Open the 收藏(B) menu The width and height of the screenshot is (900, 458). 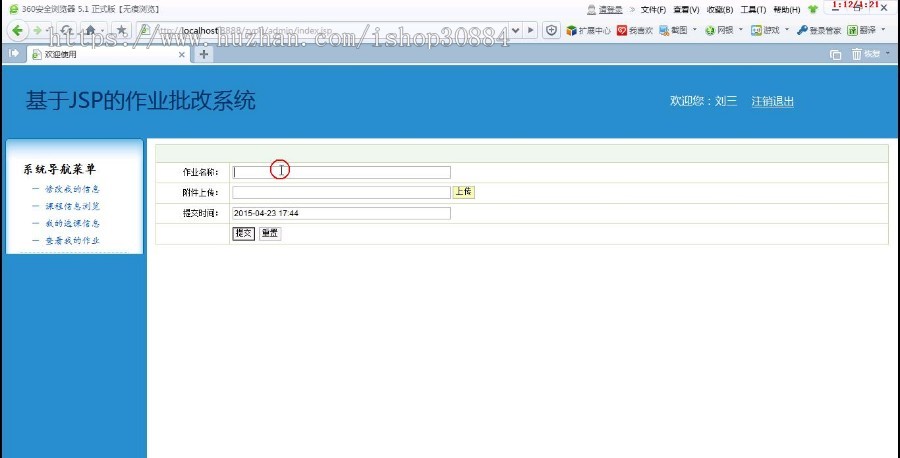pyautogui.click(x=720, y=10)
